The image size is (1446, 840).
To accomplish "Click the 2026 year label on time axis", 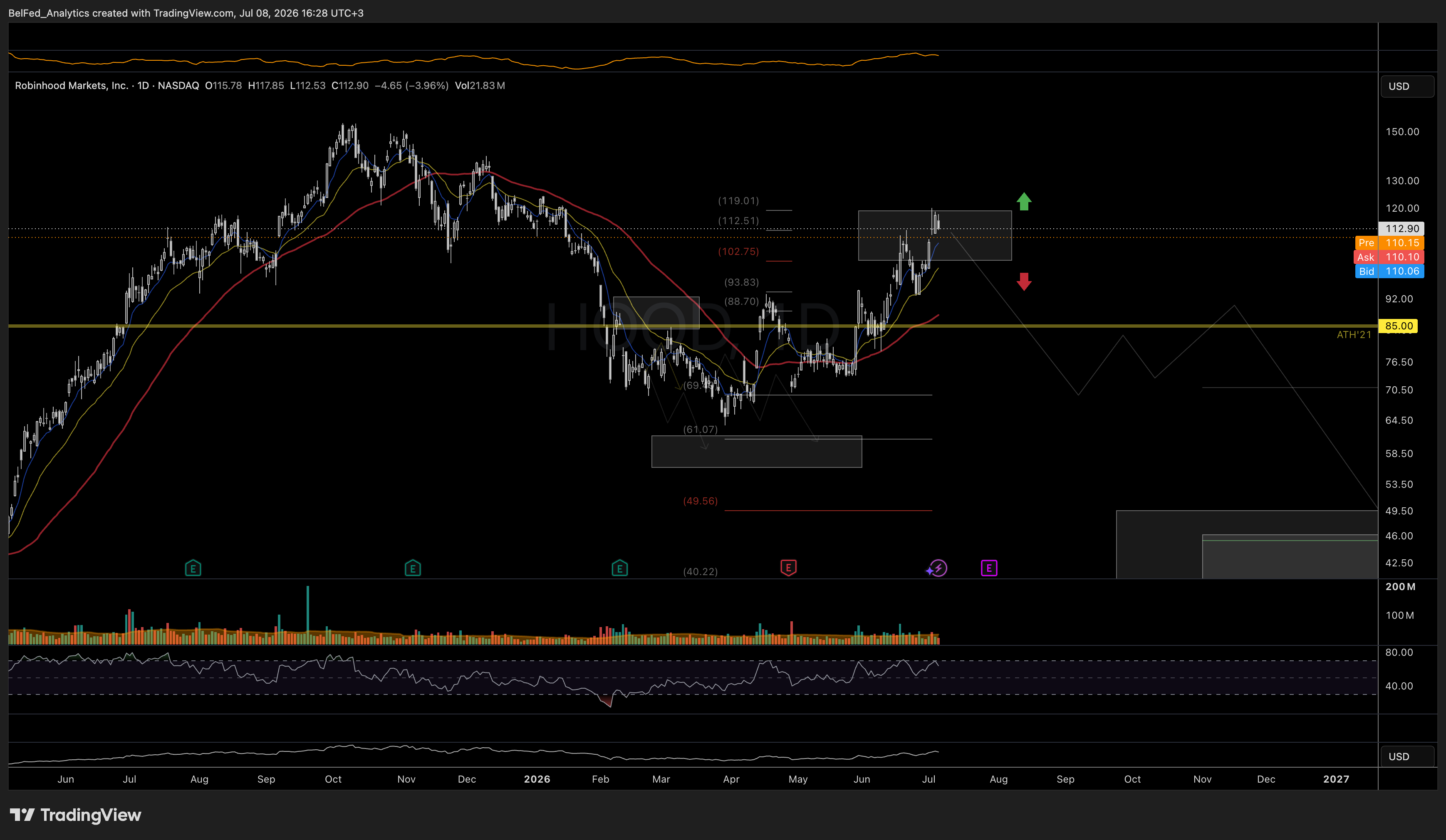I will [x=537, y=779].
